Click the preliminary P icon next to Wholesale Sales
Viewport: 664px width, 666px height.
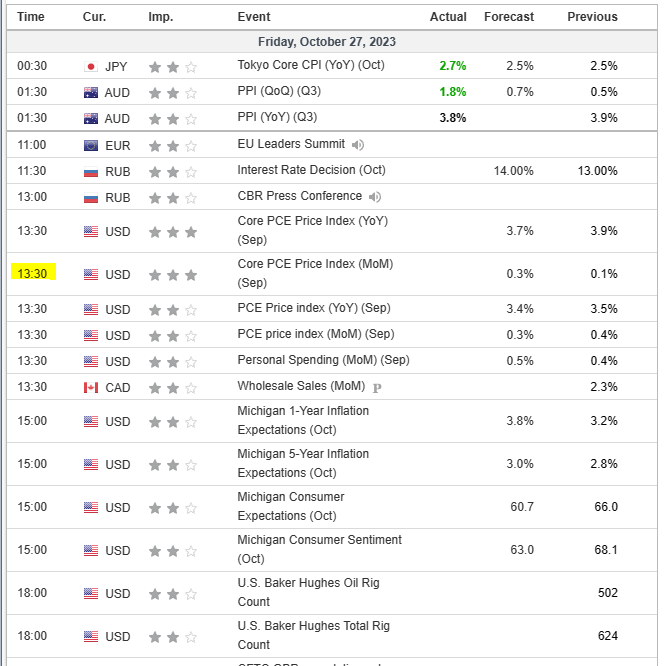click(377, 387)
